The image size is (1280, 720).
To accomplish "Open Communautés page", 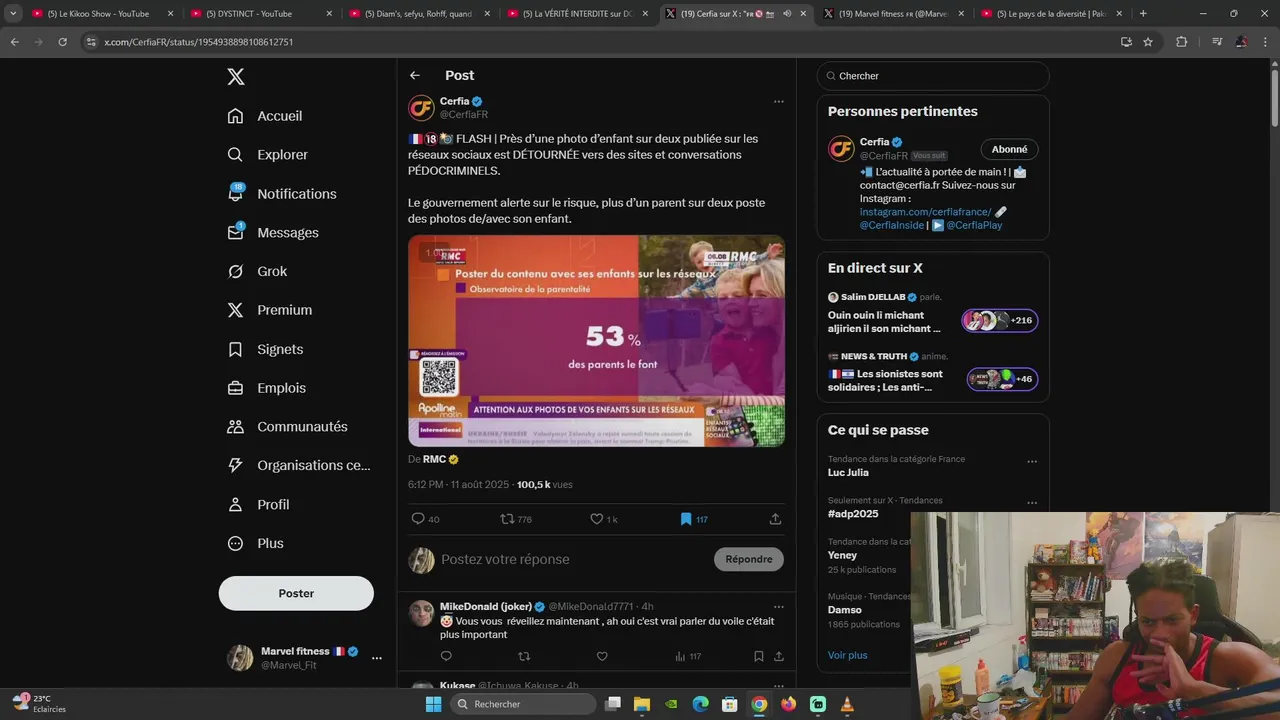I will pyautogui.click(x=287, y=427).
